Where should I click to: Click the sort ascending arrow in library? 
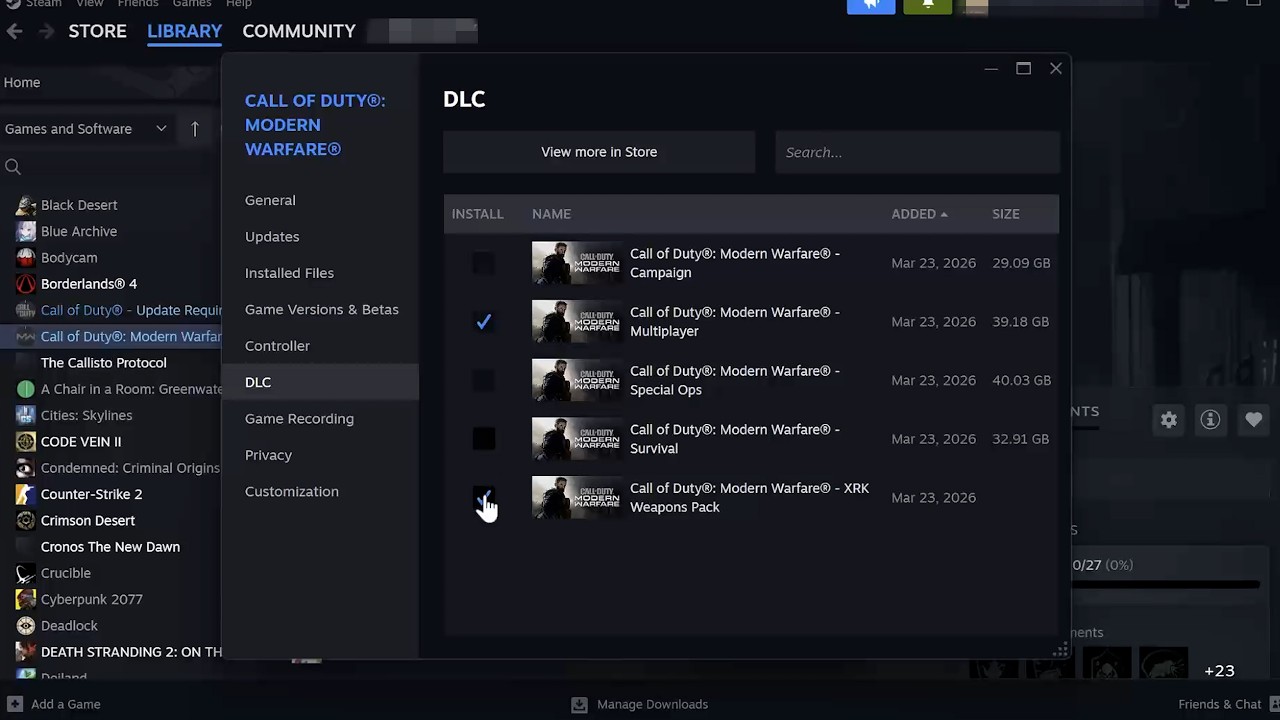click(195, 128)
